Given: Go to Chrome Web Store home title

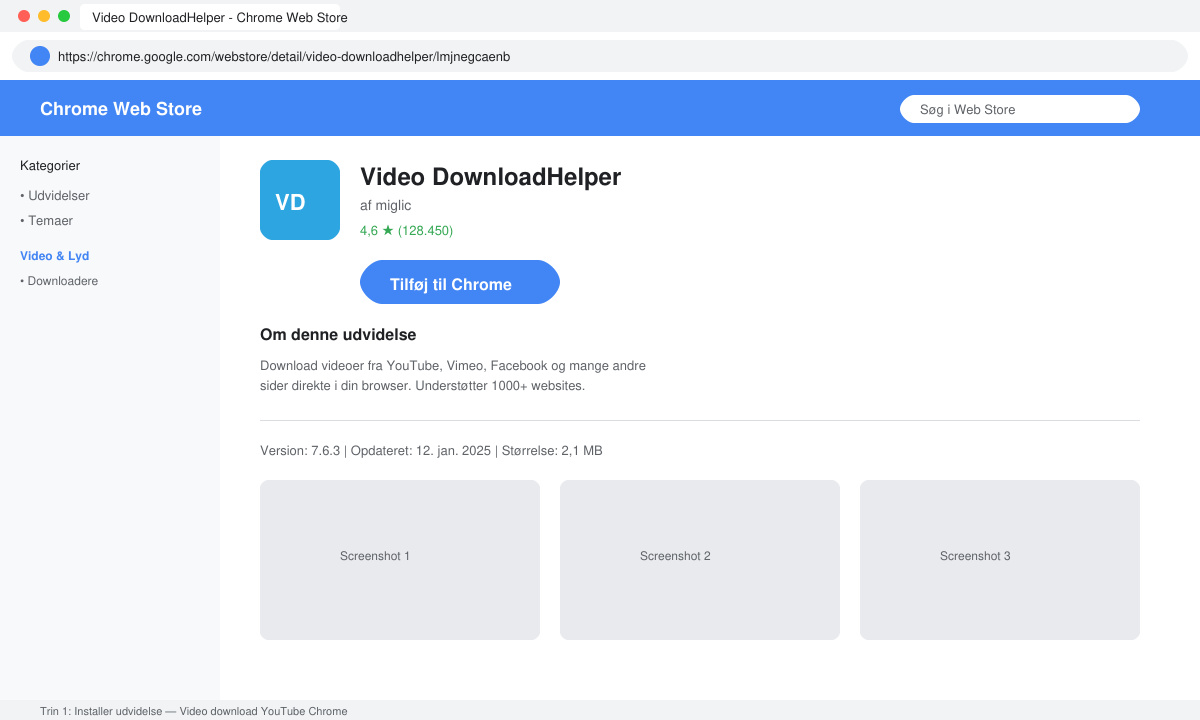Looking at the screenshot, I should [121, 109].
